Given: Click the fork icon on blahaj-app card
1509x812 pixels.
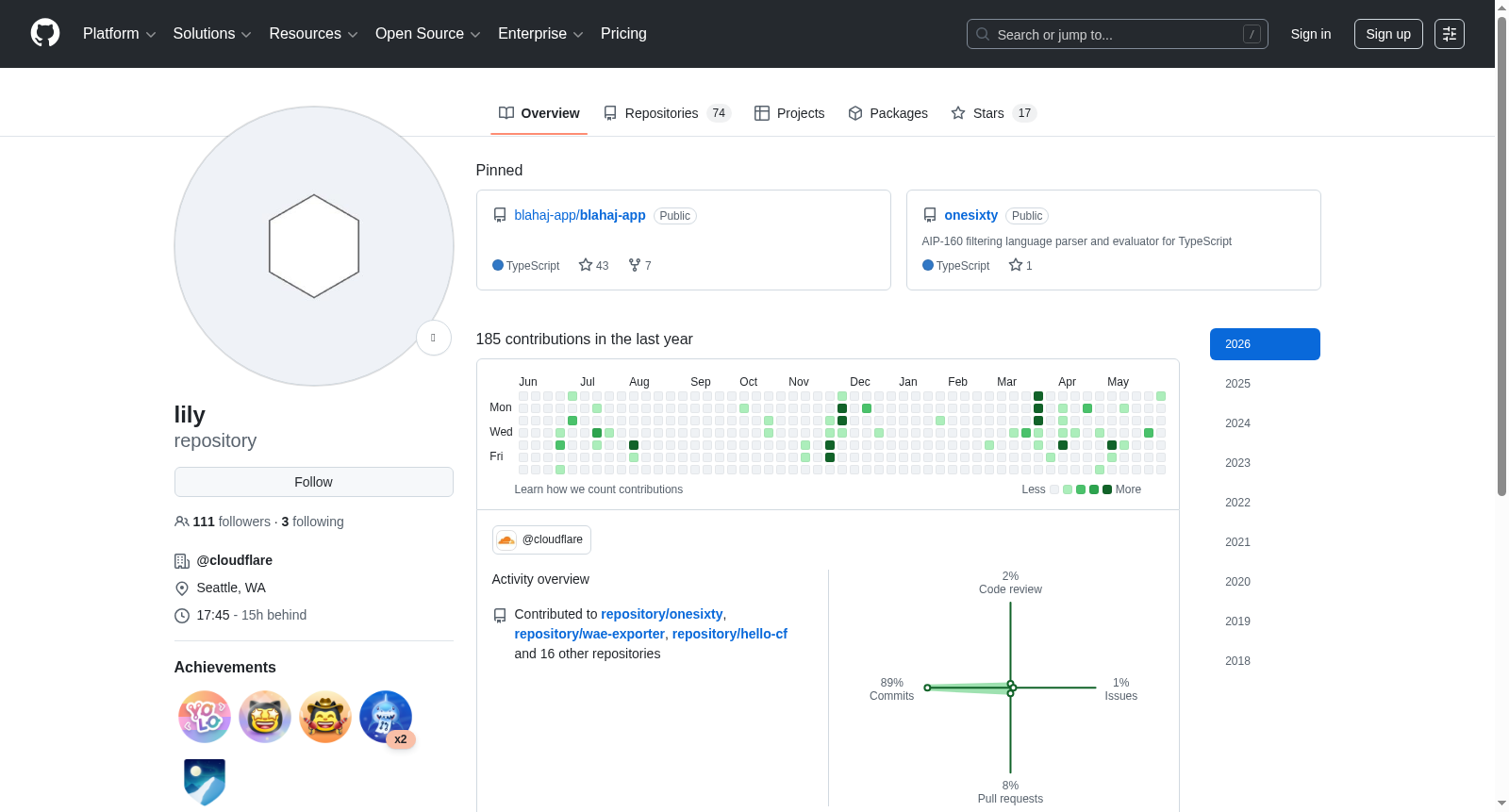Looking at the screenshot, I should pos(635,265).
